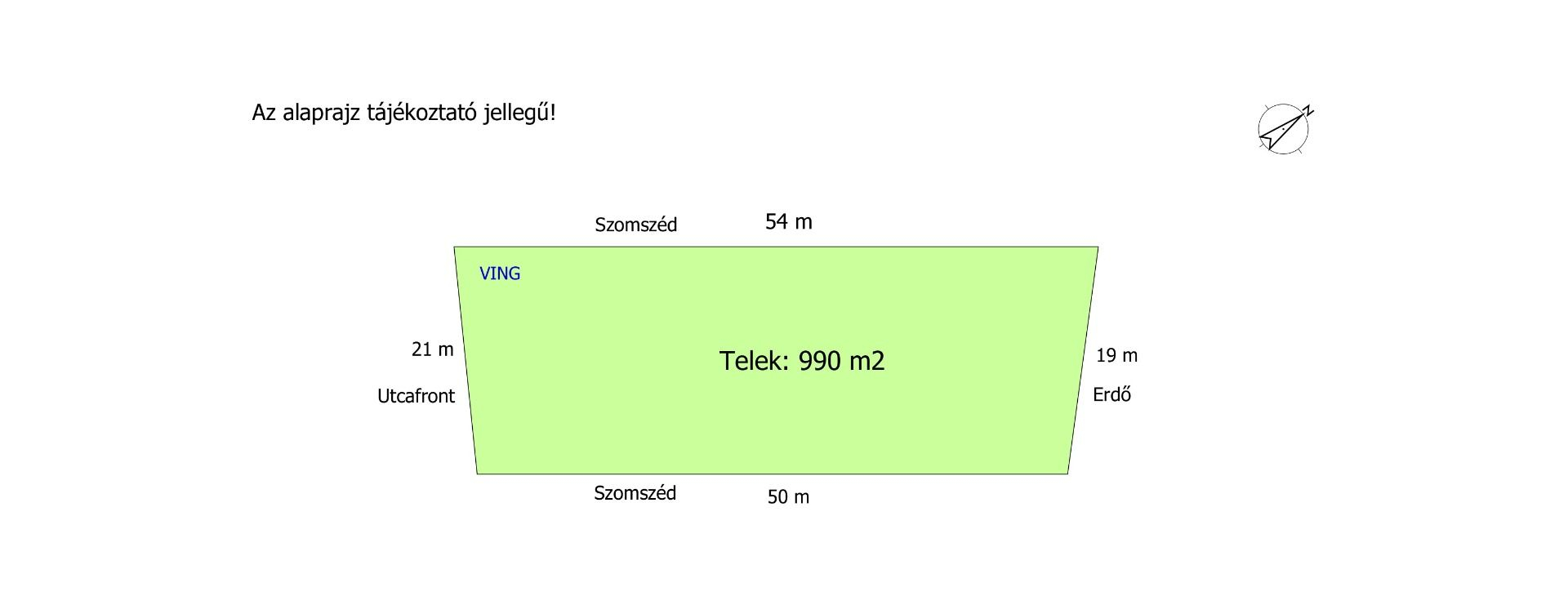Click the "21 m" street-side dimension

pyautogui.click(x=432, y=349)
